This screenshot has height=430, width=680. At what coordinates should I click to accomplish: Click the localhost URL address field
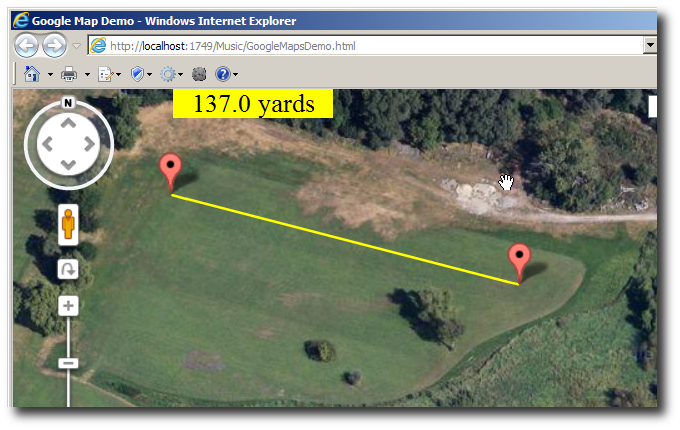pos(365,46)
